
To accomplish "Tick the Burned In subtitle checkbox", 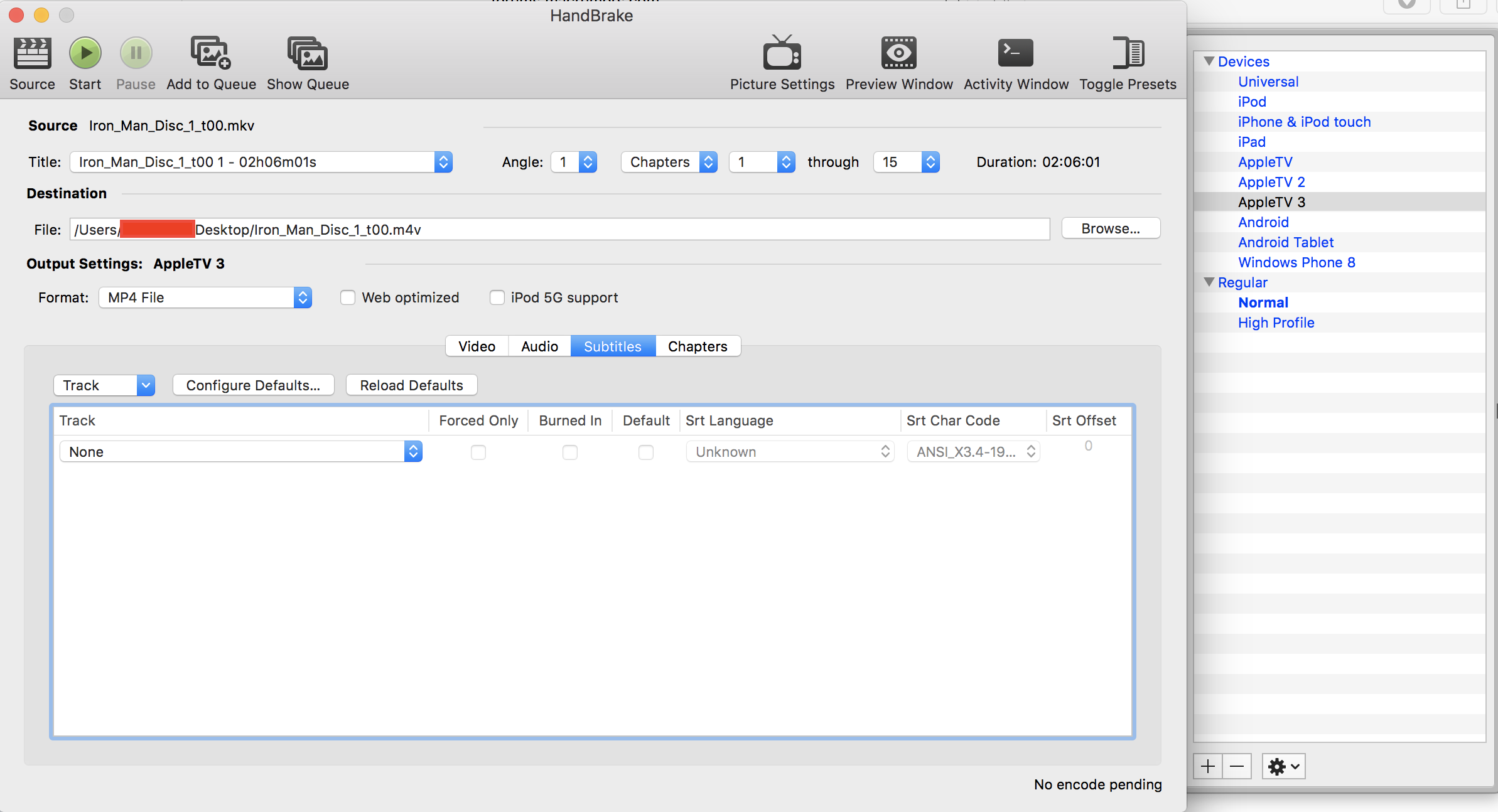I will tap(569, 452).
